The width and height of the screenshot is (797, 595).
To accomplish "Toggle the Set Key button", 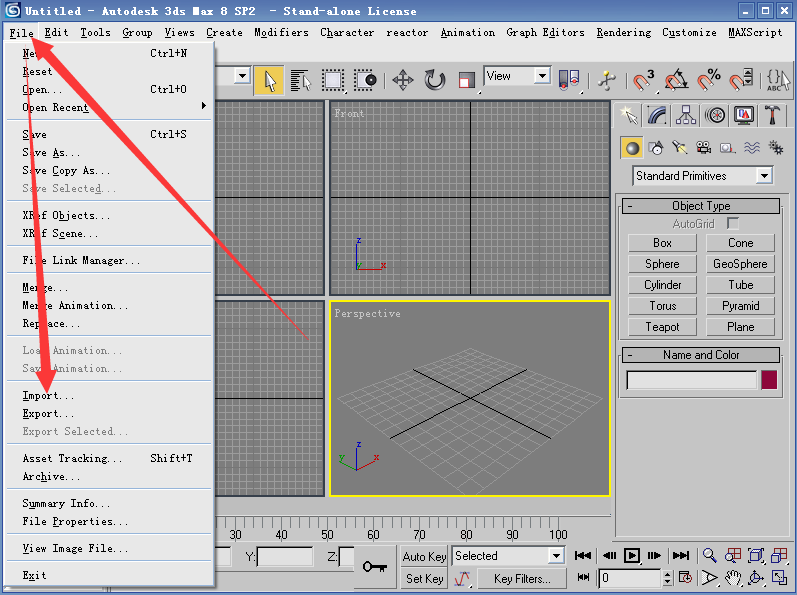I will click(424, 578).
